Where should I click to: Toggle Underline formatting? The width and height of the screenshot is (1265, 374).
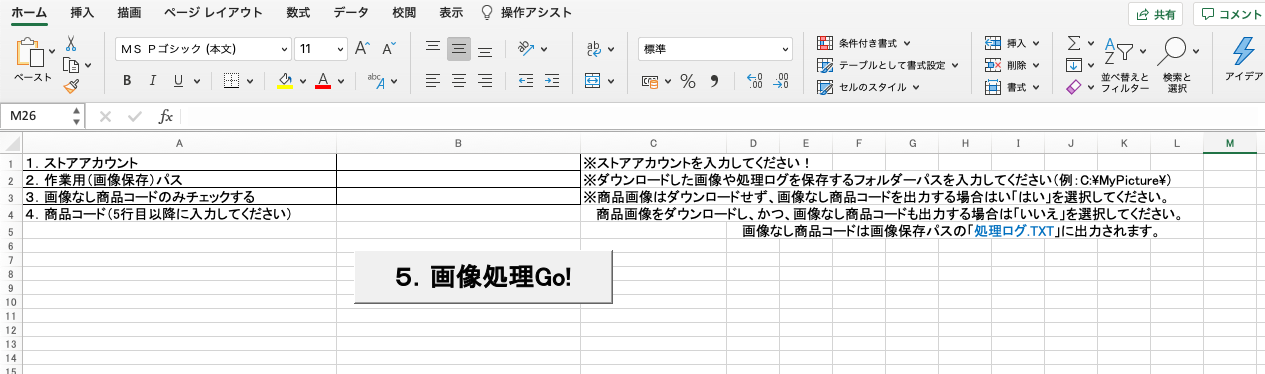point(179,81)
